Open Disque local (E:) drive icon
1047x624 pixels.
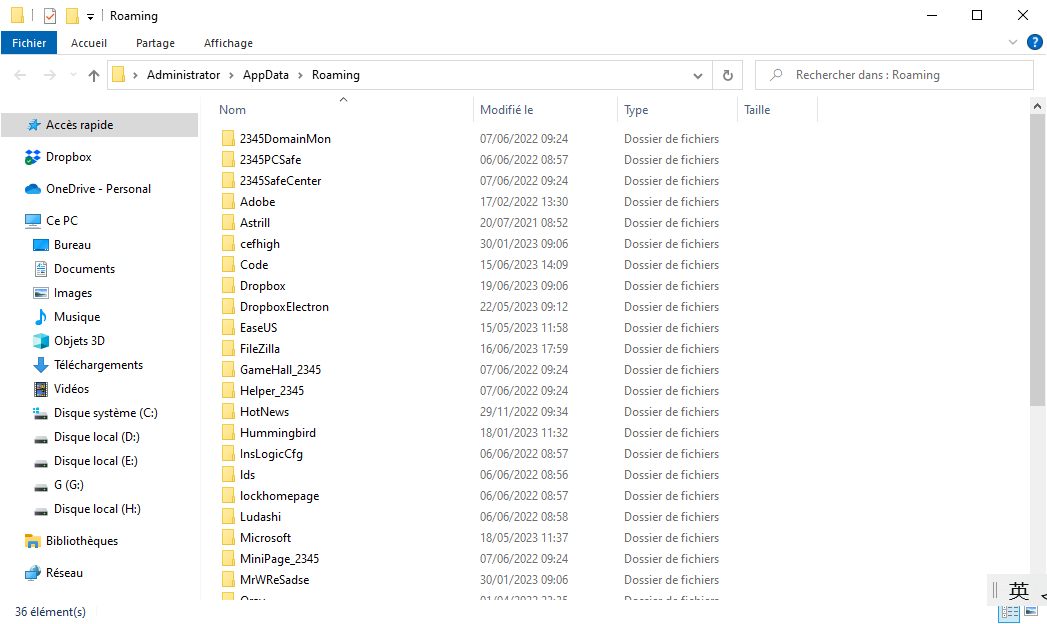[x=41, y=462]
